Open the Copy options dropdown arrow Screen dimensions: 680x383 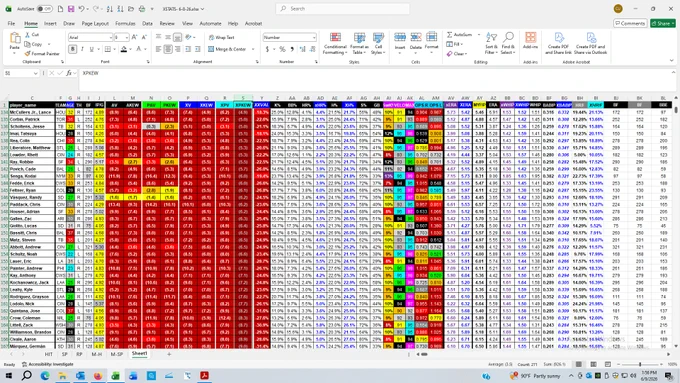click(x=49, y=44)
